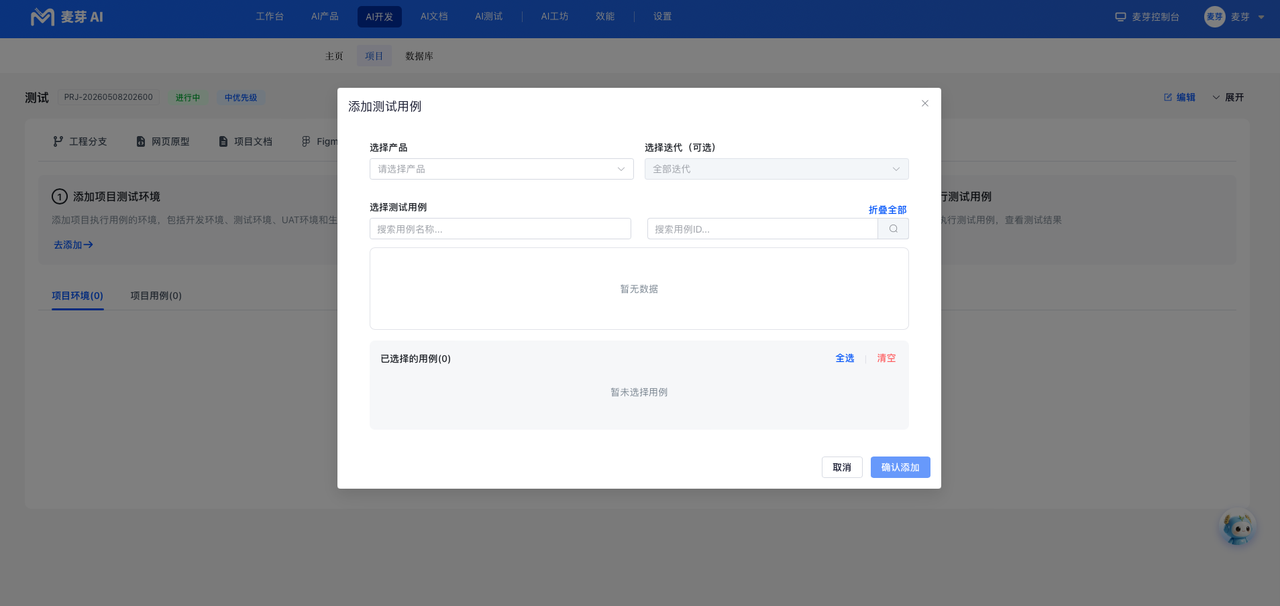The image size is (1280, 606).
Task: Click the 去添加 link
Action: [73, 244]
